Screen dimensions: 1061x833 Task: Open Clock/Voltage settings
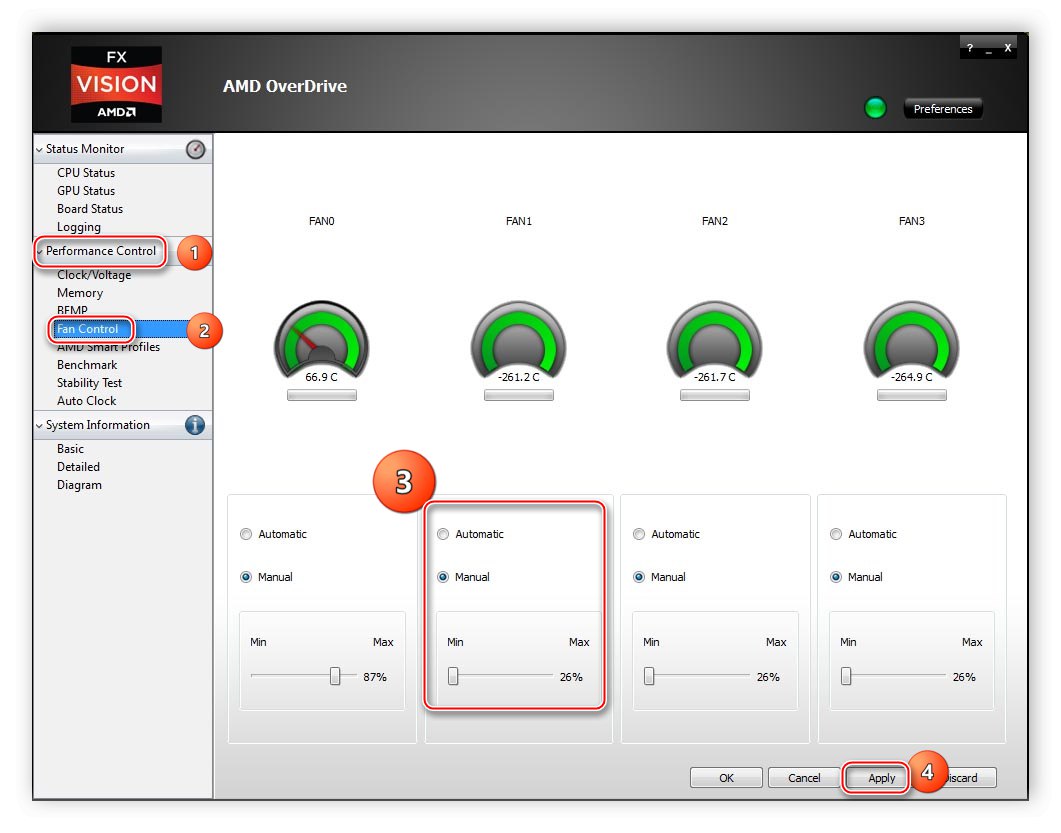(x=94, y=275)
